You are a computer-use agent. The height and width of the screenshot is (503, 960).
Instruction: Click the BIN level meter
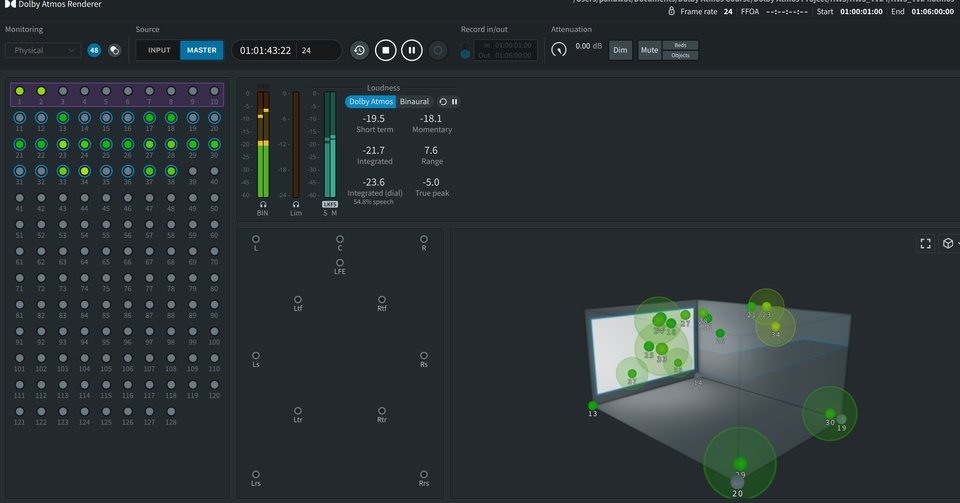click(x=263, y=144)
